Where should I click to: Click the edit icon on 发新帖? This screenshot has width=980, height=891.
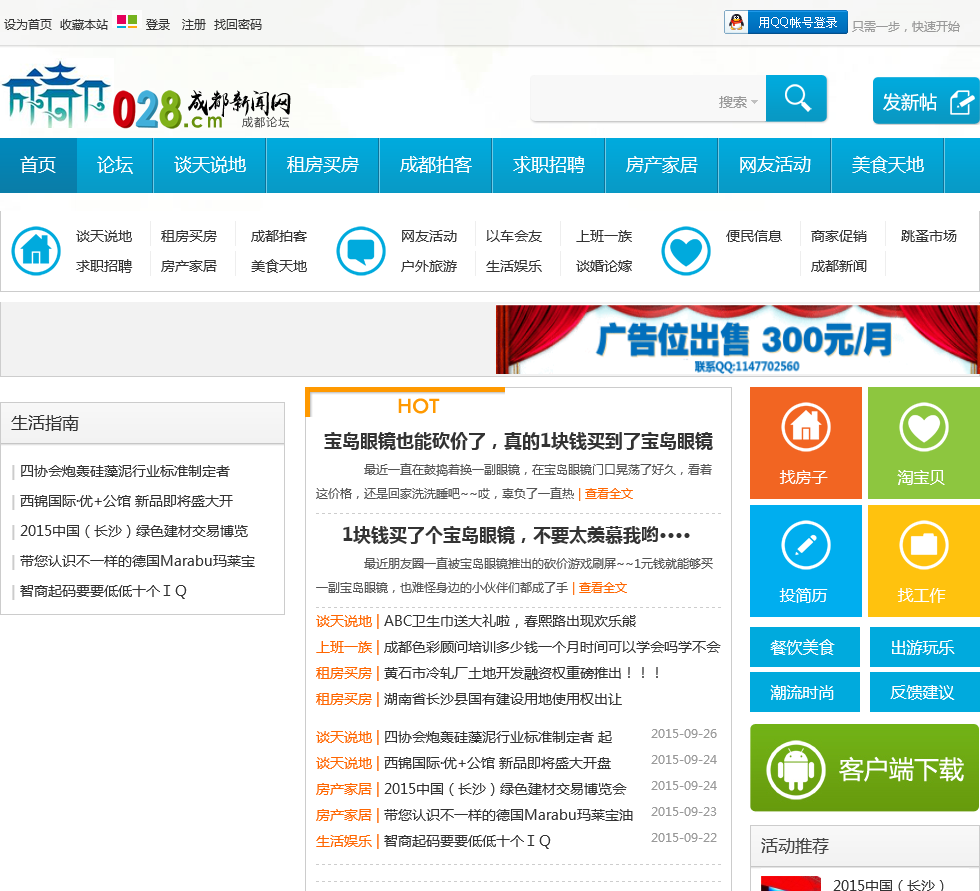[961, 102]
